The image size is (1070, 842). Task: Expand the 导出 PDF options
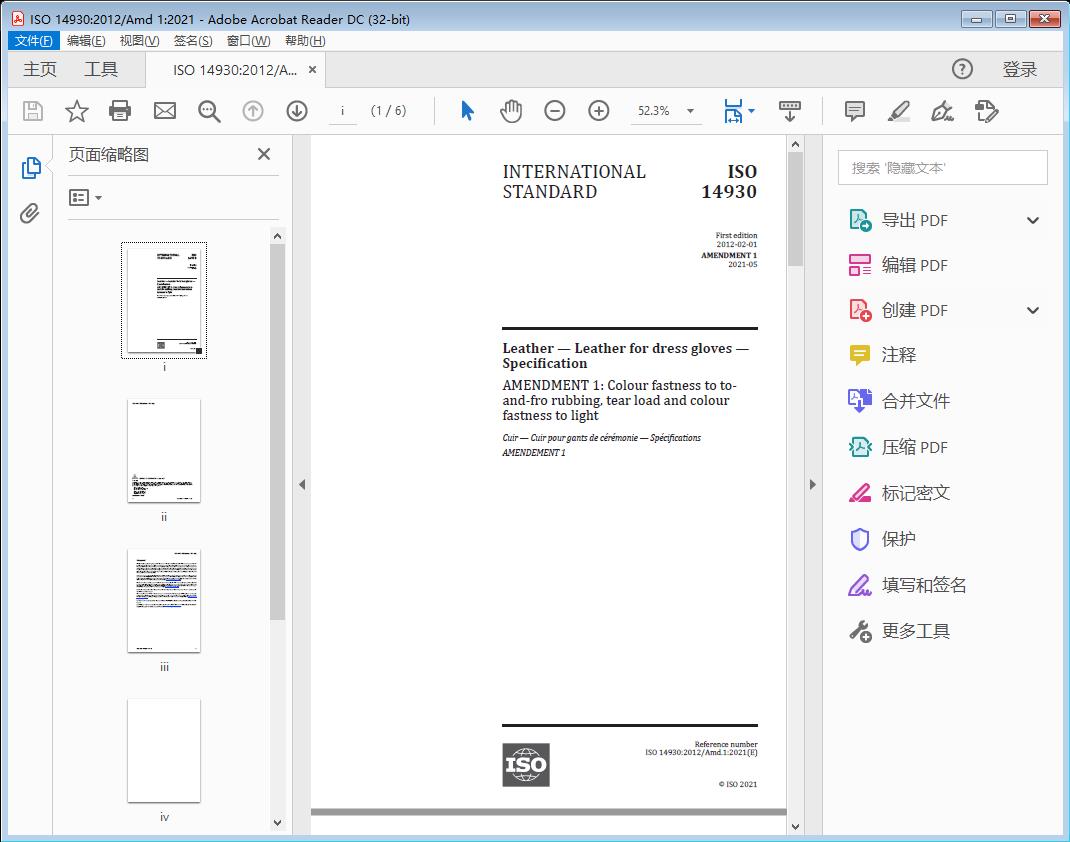[x=1033, y=220]
